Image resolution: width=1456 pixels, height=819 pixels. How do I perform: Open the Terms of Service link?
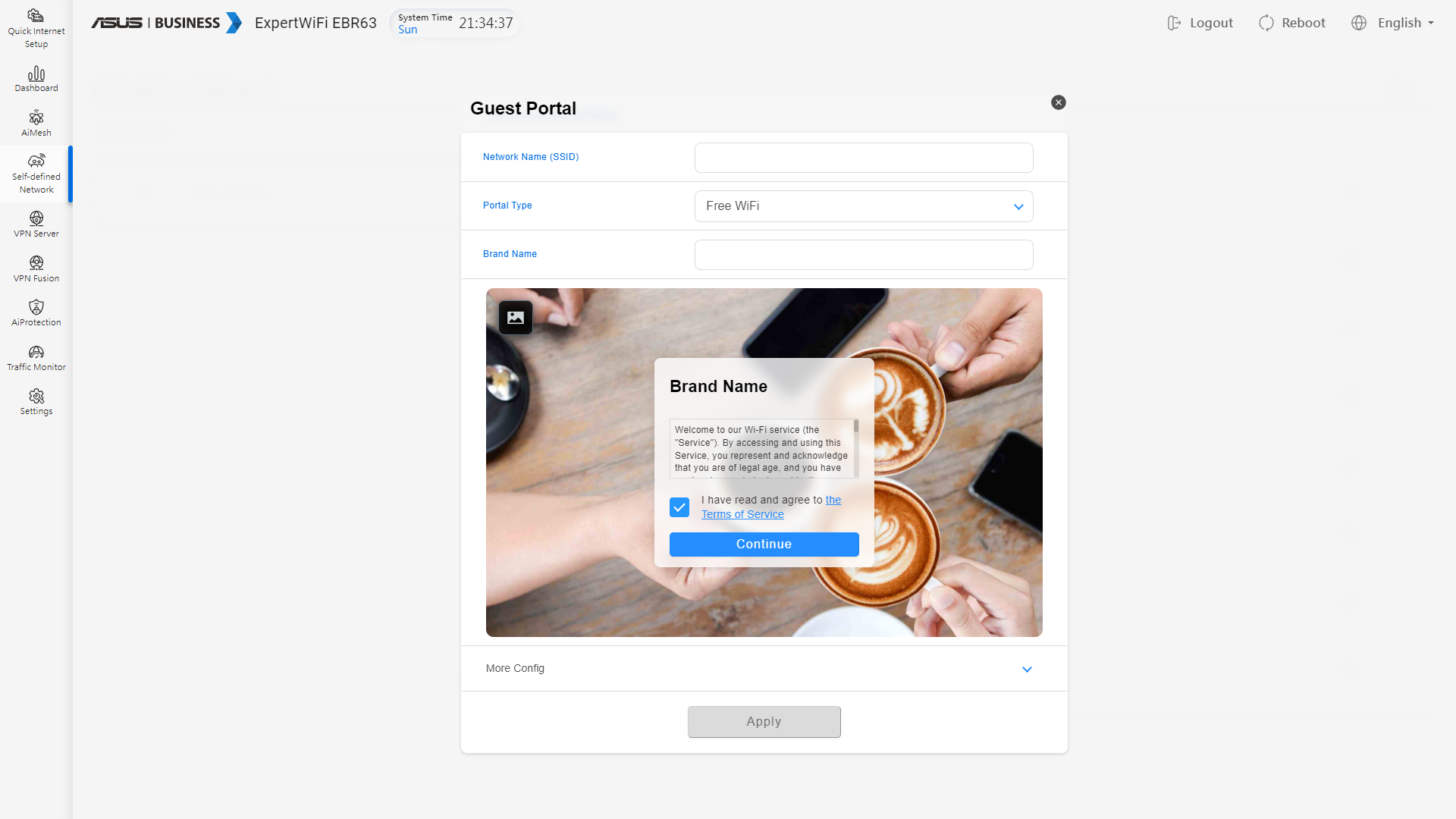(742, 514)
